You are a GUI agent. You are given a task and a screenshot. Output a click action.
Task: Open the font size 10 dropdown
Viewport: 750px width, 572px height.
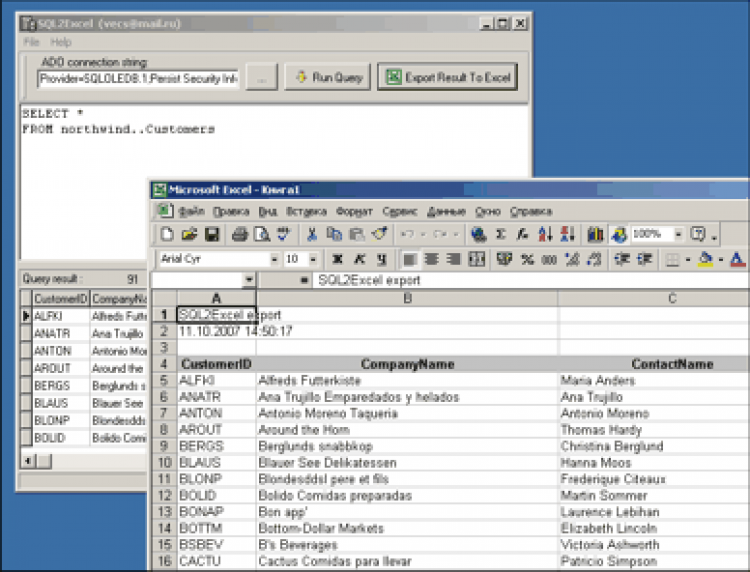point(313,259)
